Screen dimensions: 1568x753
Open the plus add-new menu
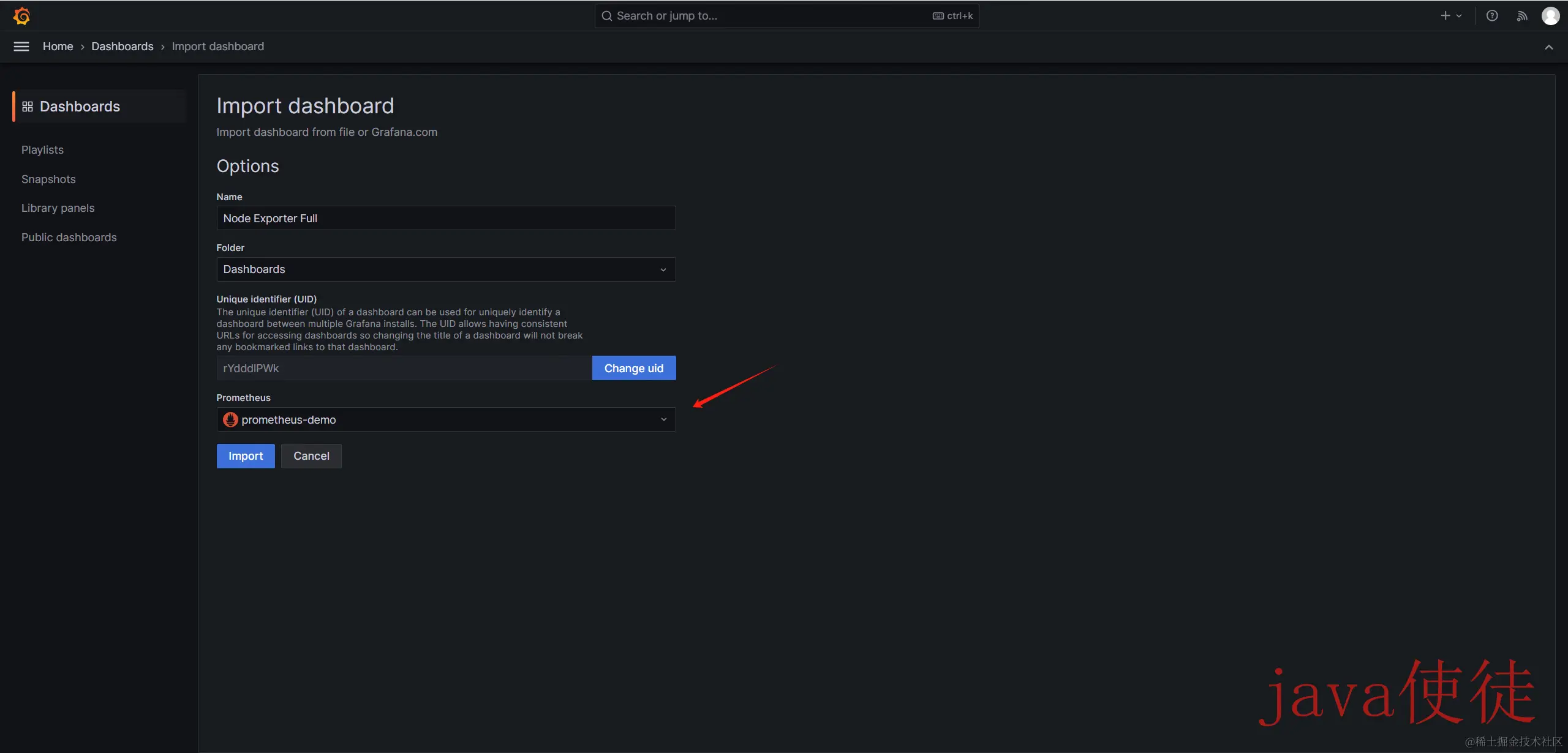click(1451, 16)
